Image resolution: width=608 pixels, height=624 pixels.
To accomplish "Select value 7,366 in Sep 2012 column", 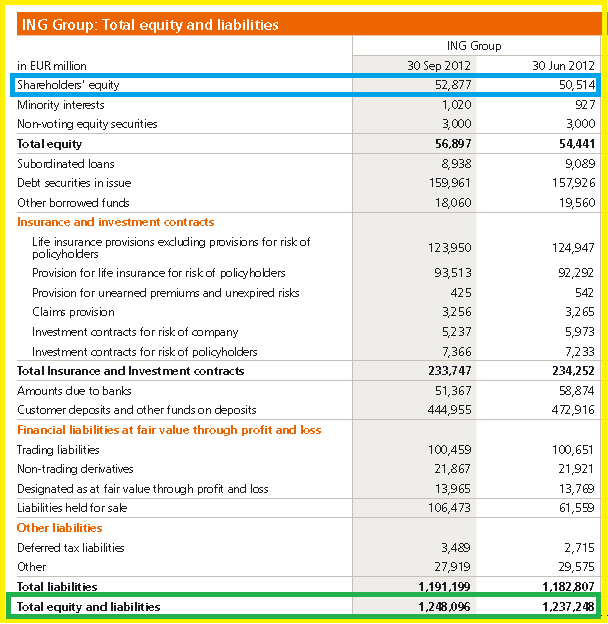I will click(456, 352).
